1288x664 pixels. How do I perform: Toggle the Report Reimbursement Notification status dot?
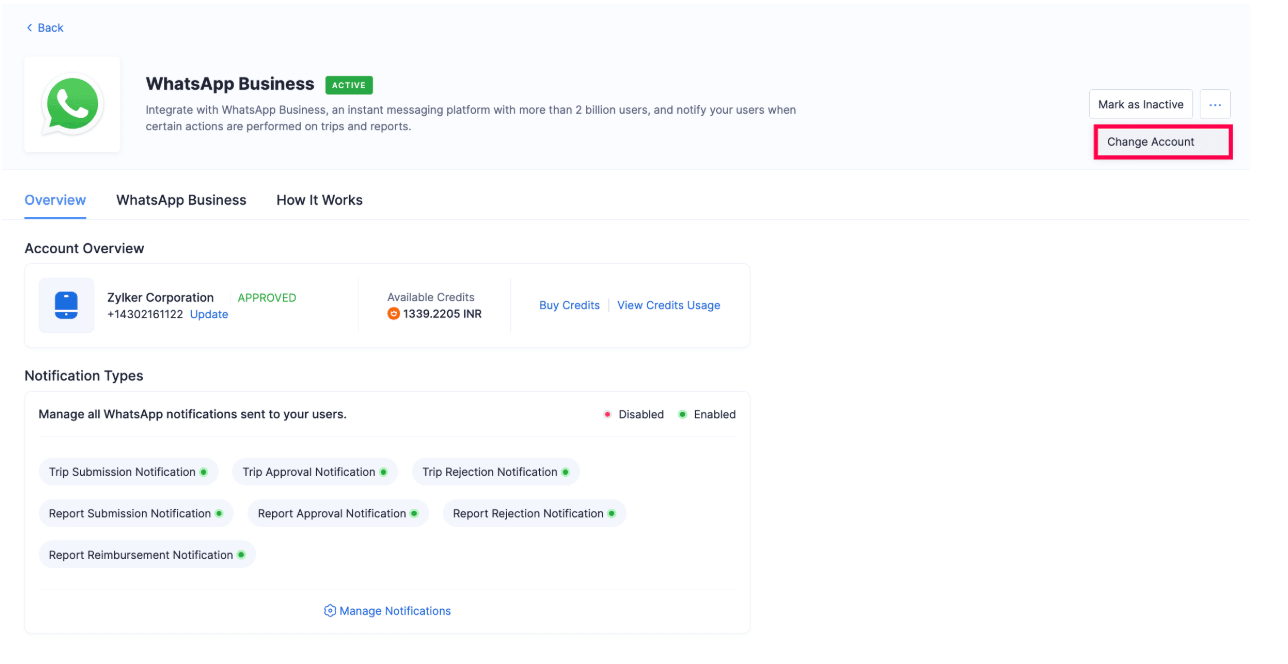coord(241,554)
